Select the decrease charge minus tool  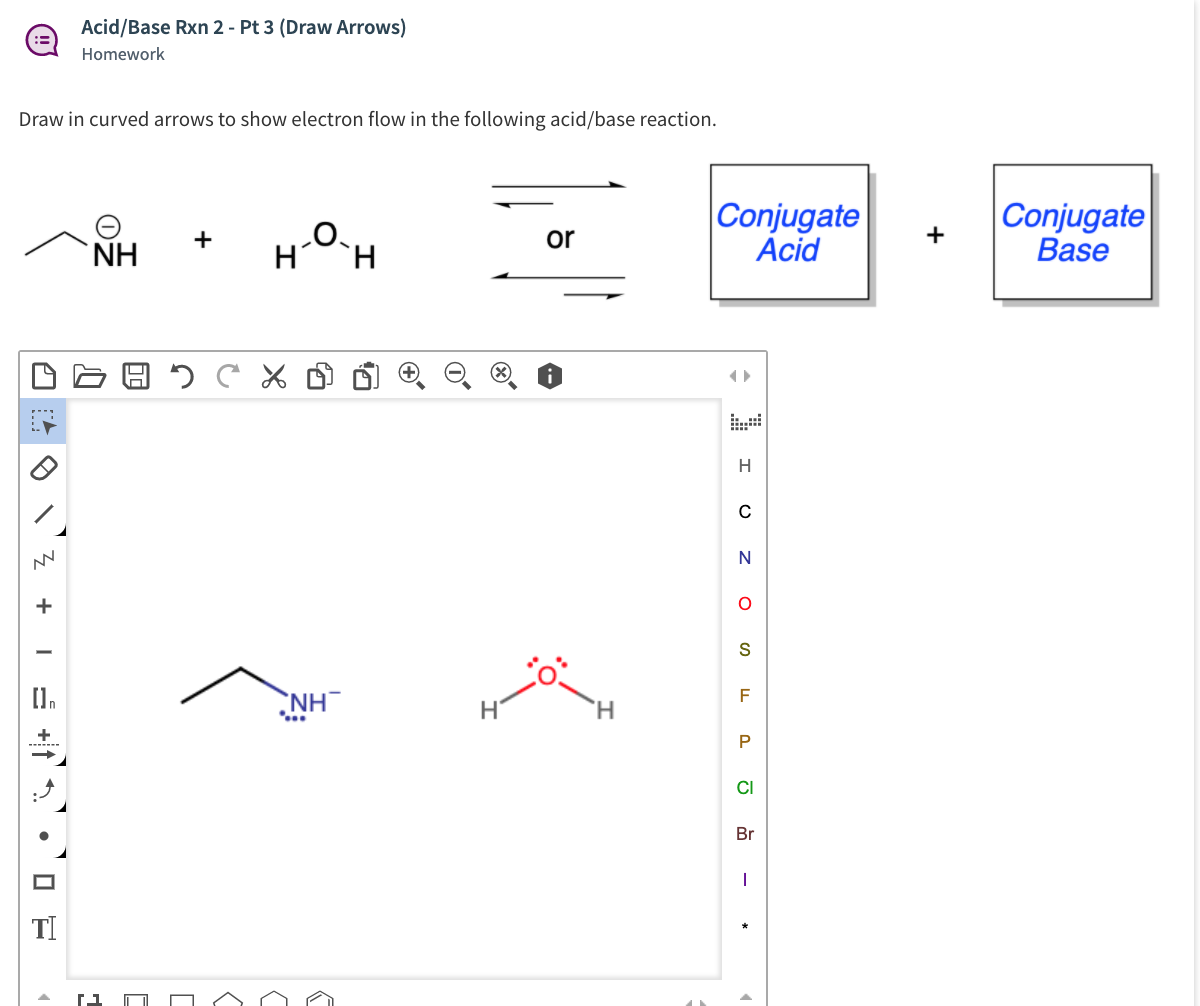(x=44, y=650)
